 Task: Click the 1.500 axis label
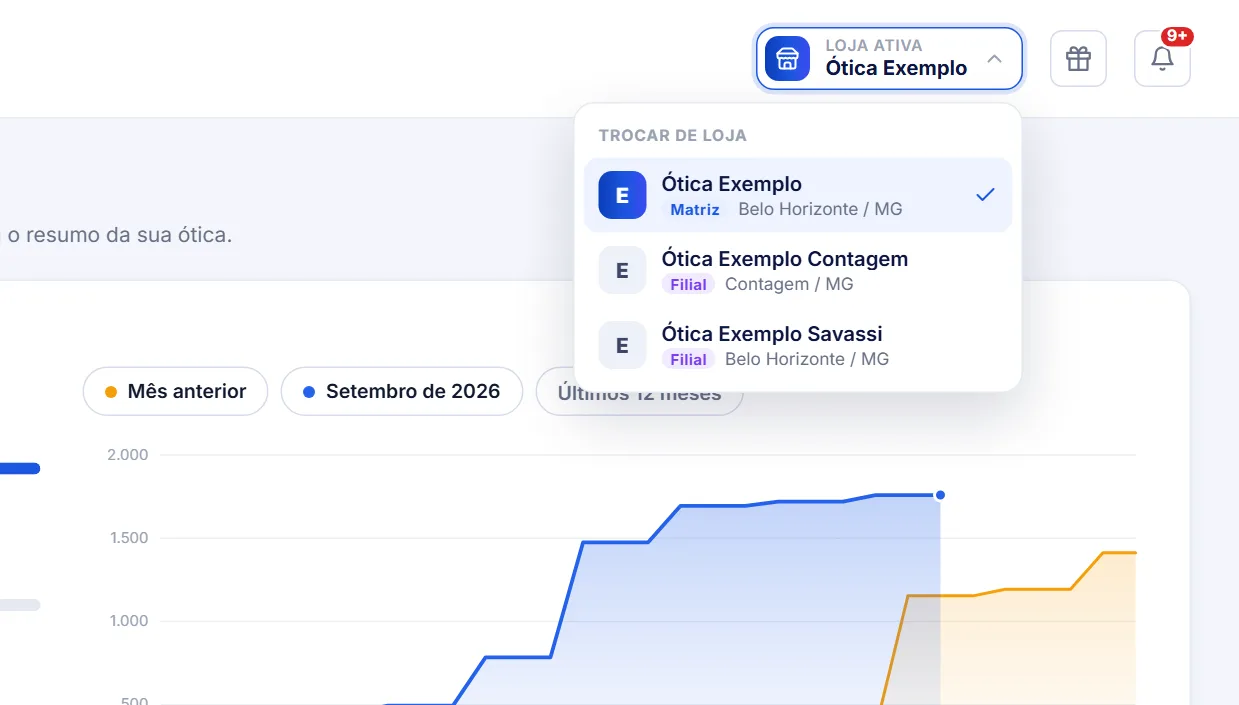point(127,538)
